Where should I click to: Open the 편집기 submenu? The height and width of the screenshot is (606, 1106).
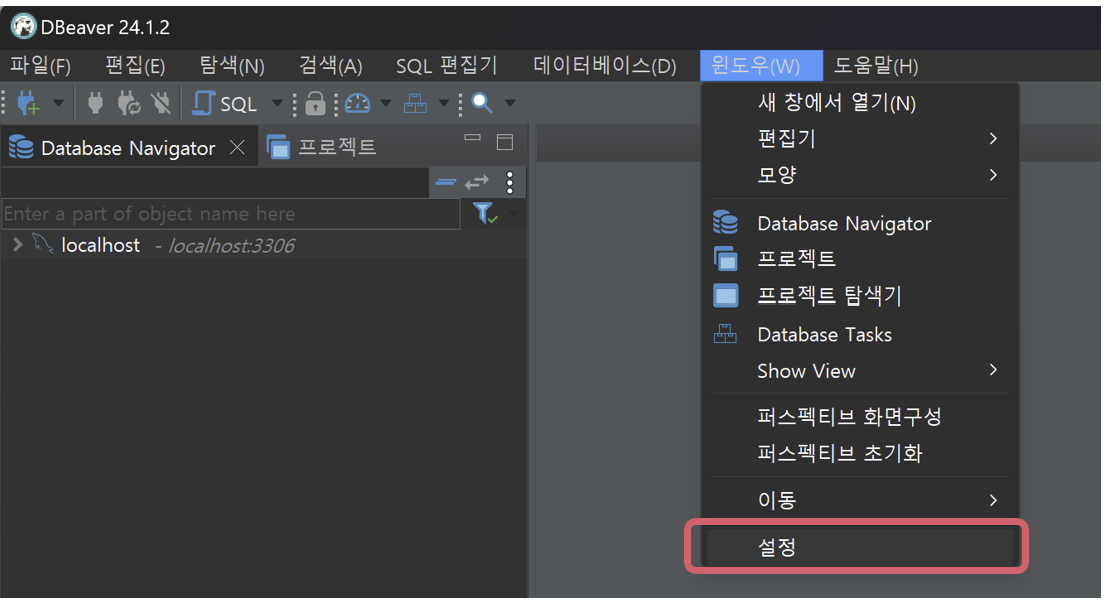pyautogui.click(x=860, y=138)
